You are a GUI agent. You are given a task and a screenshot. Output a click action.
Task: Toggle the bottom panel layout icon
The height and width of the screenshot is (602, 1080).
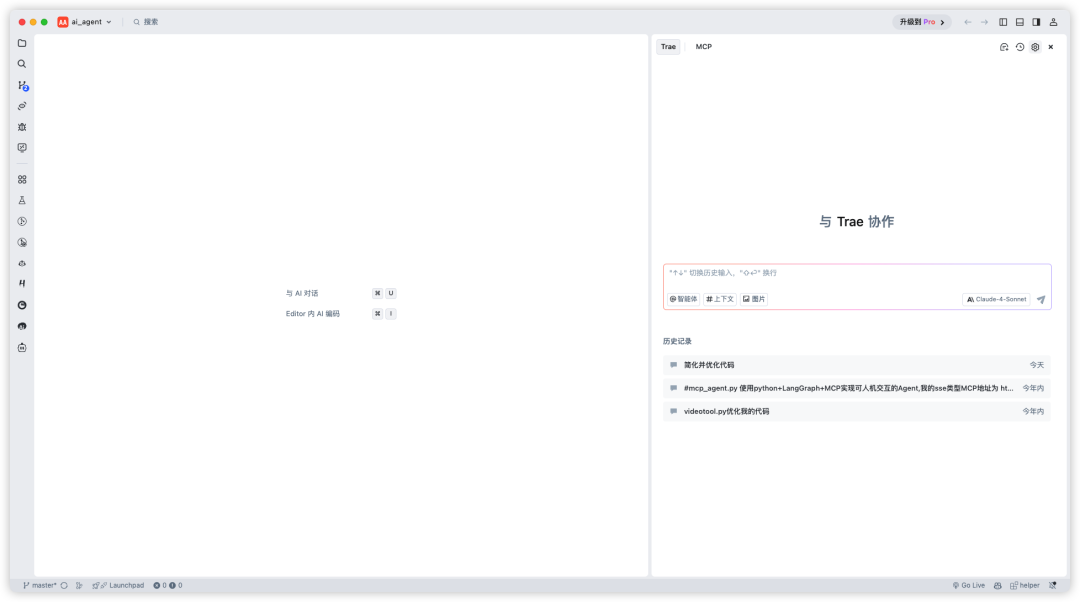click(x=1020, y=22)
